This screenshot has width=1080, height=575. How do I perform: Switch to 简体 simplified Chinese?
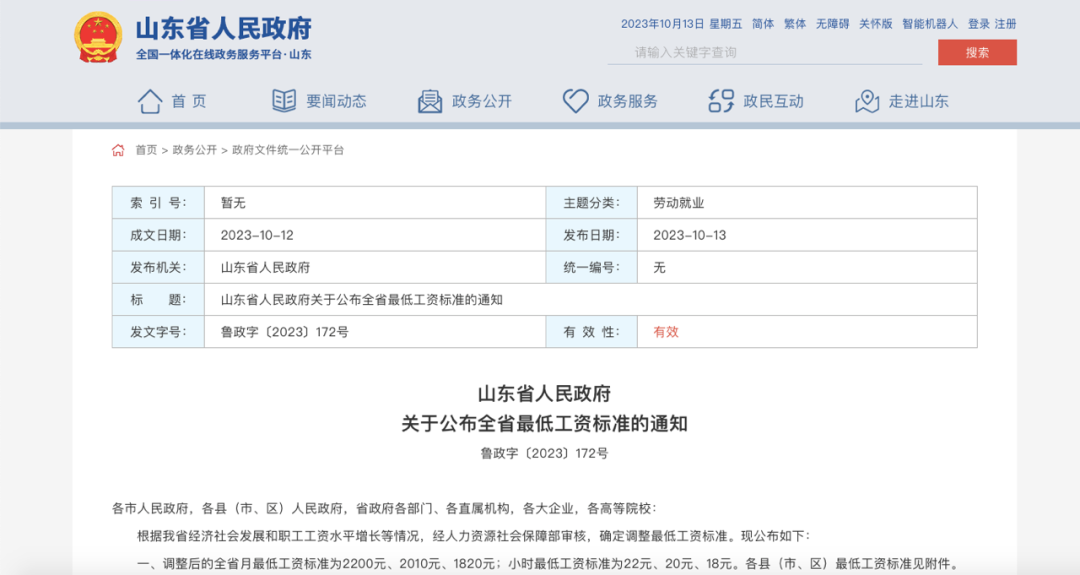(762, 24)
